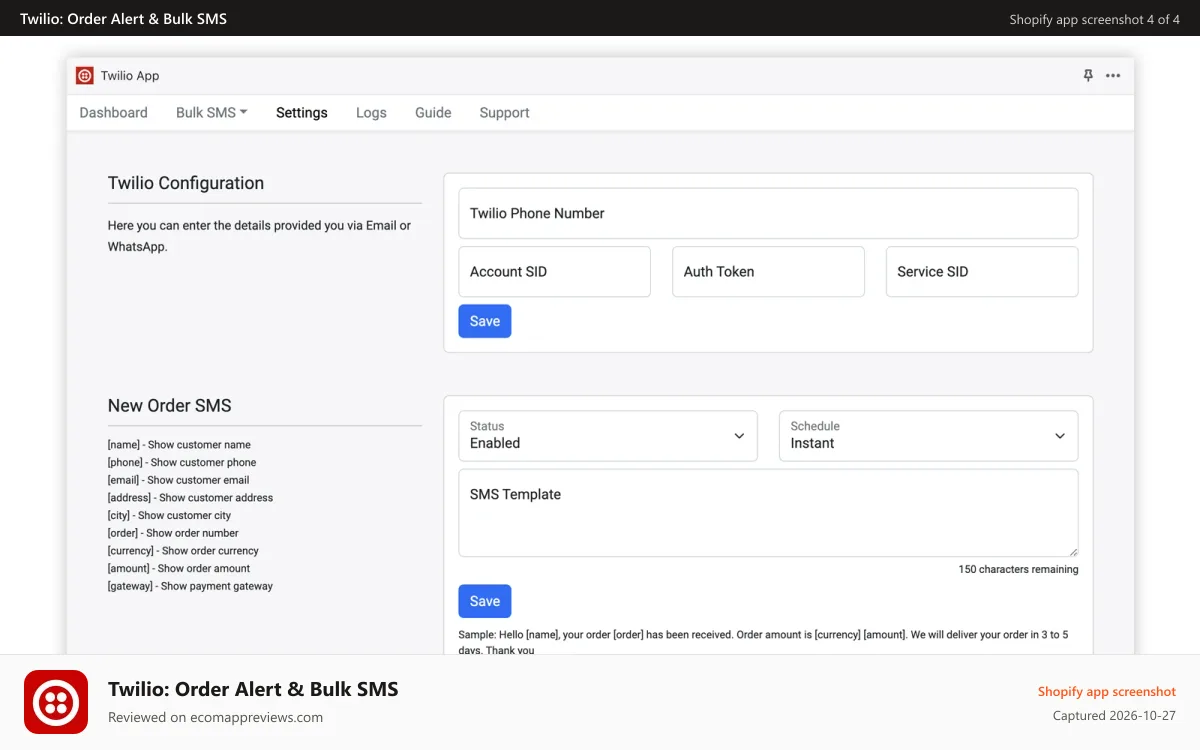This screenshot has height=750, width=1200.
Task: Focus the Twilio Phone Number field
Action: click(768, 213)
